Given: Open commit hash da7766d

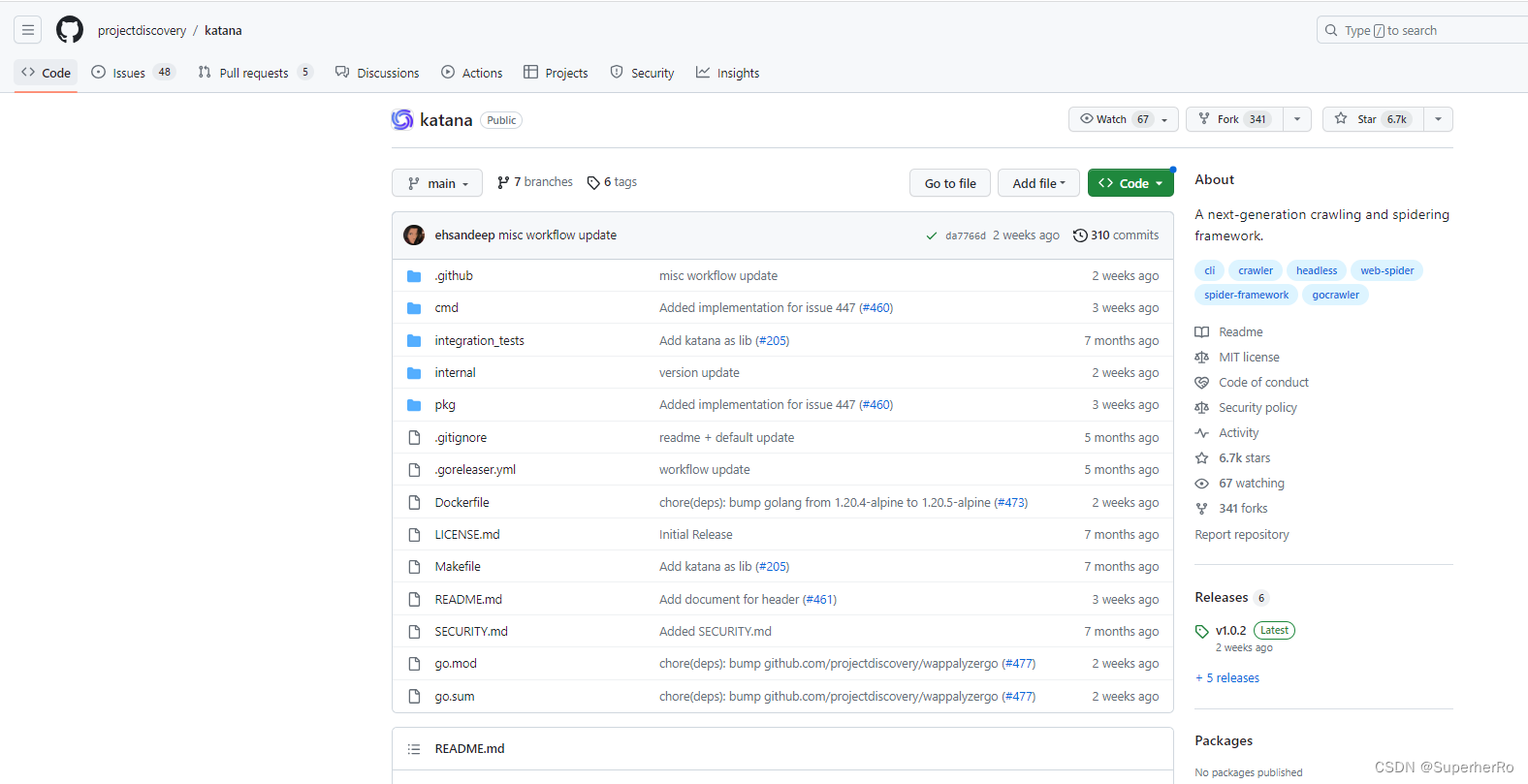Looking at the screenshot, I should [x=966, y=235].
